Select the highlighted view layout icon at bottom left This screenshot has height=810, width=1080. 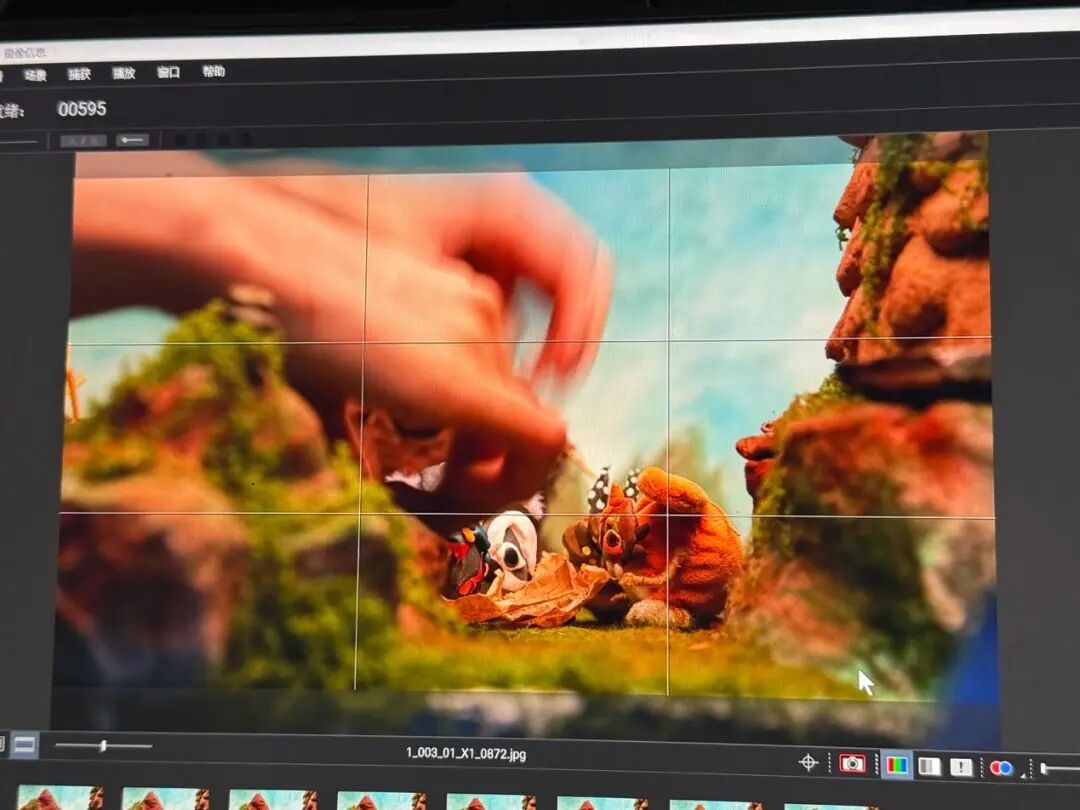(24, 744)
